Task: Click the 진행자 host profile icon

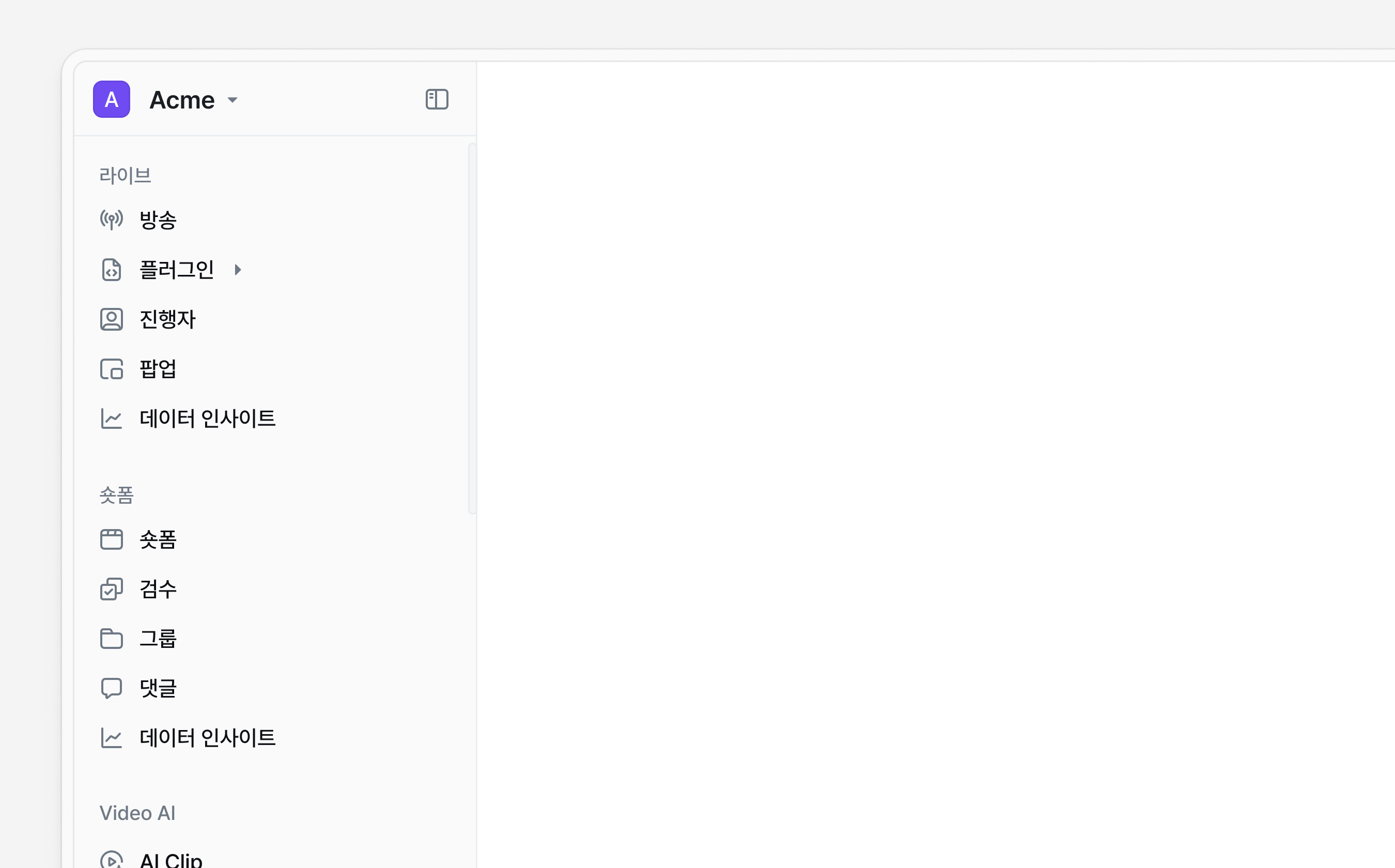Action: tap(112, 319)
